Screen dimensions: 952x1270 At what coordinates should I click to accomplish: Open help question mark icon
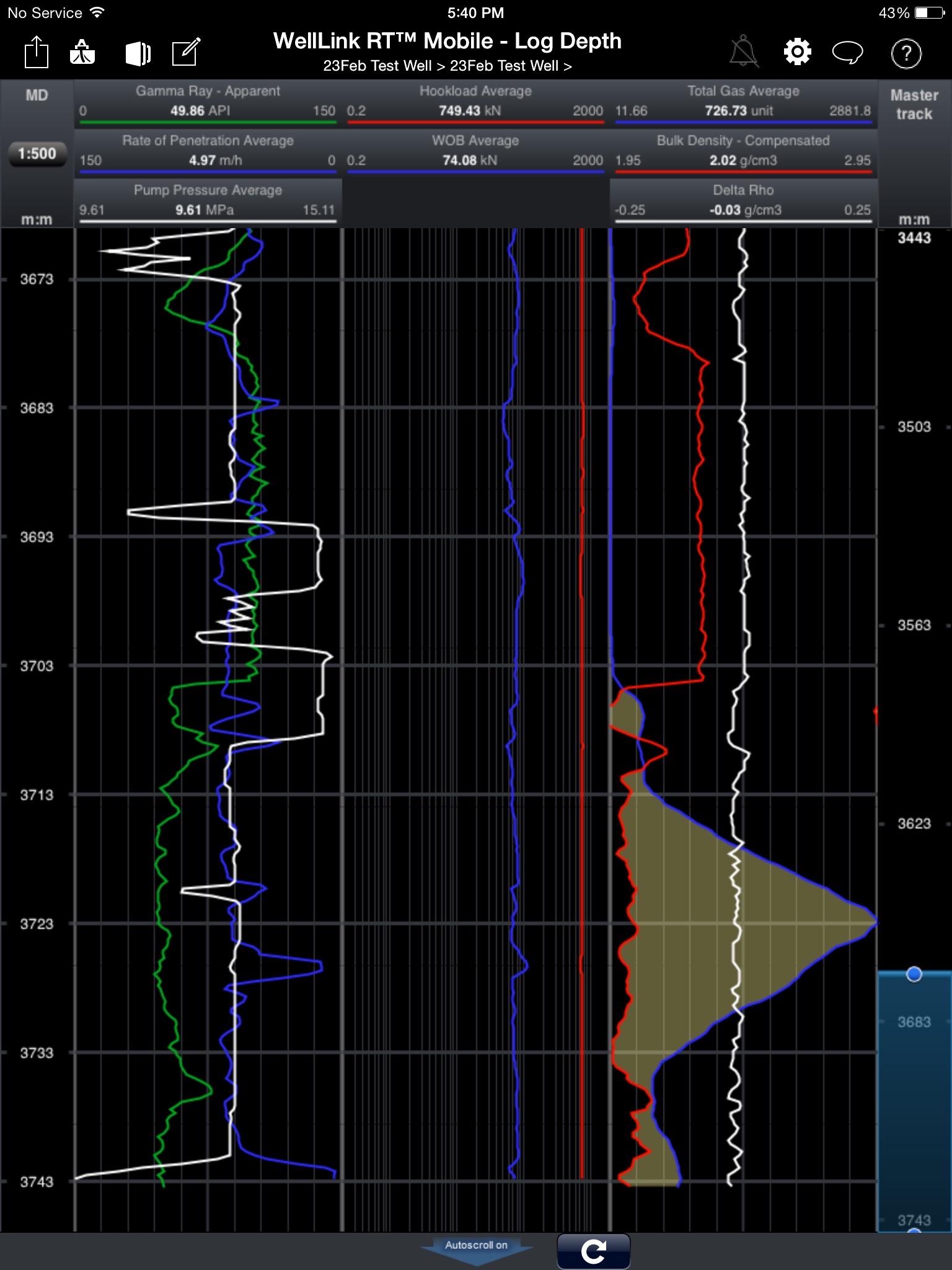pos(906,53)
